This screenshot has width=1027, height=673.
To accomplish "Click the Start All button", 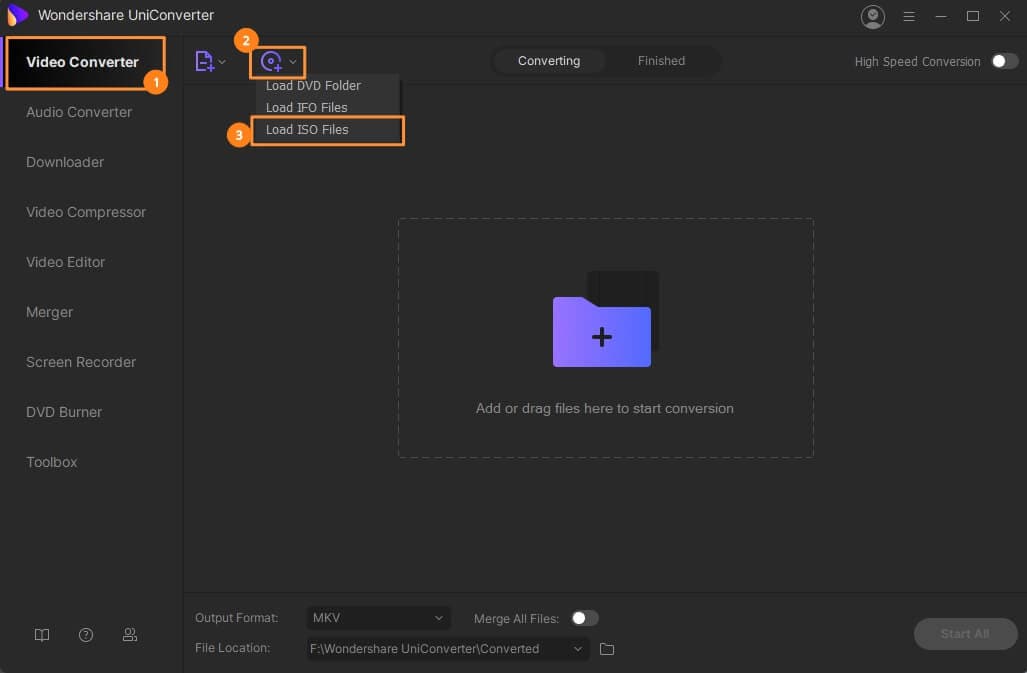I will pyautogui.click(x=964, y=633).
